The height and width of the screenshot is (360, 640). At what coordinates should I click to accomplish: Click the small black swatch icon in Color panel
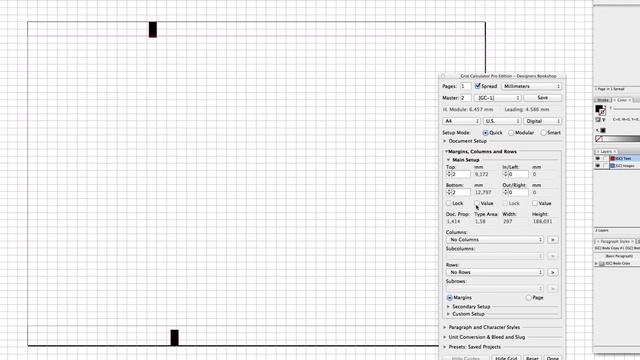click(x=603, y=130)
